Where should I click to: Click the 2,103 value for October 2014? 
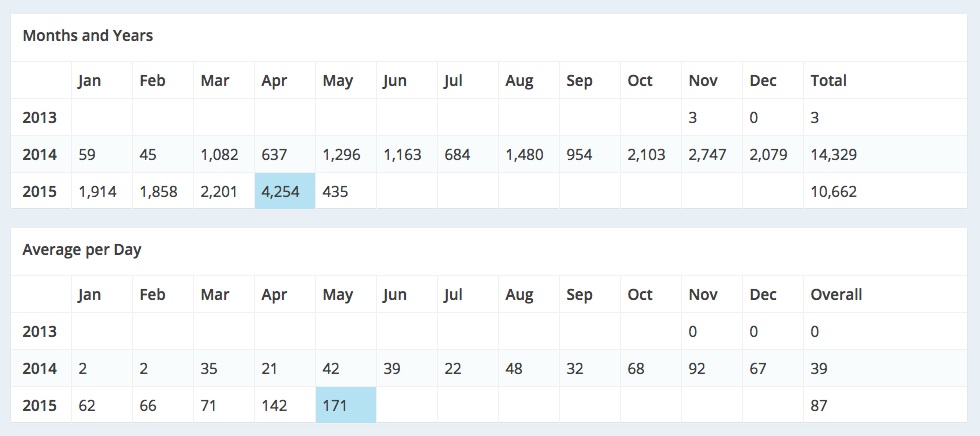[x=648, y=155]
